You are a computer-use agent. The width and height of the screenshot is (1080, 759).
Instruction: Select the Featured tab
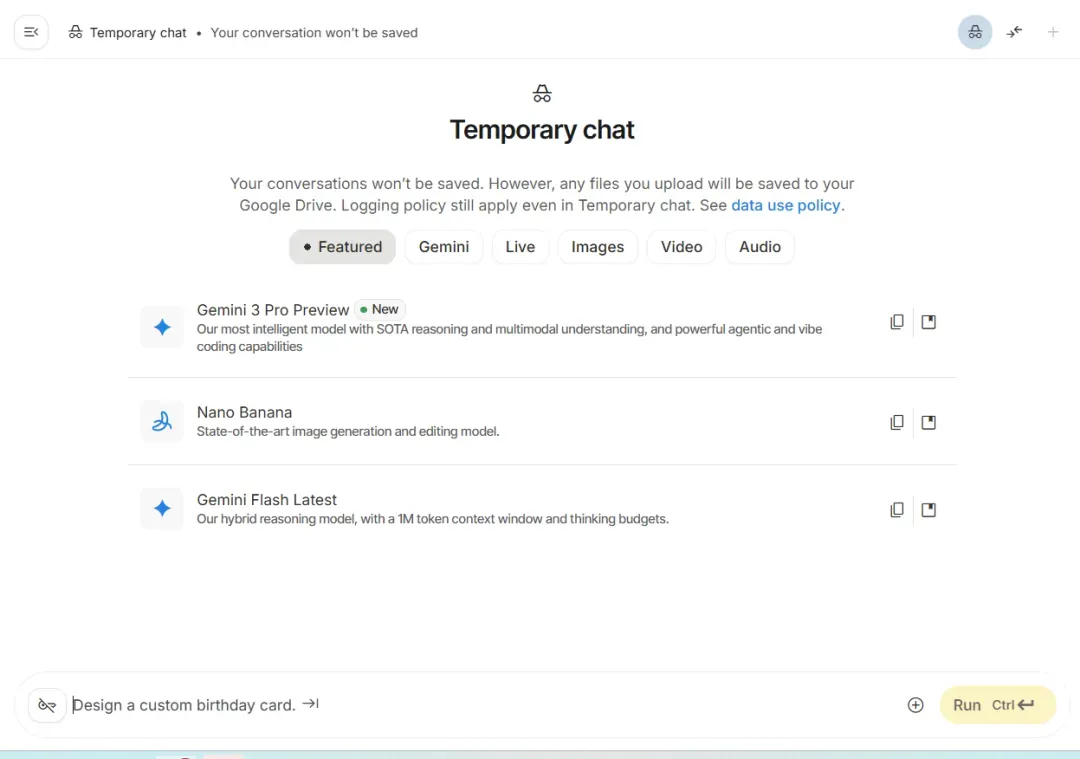342,247
